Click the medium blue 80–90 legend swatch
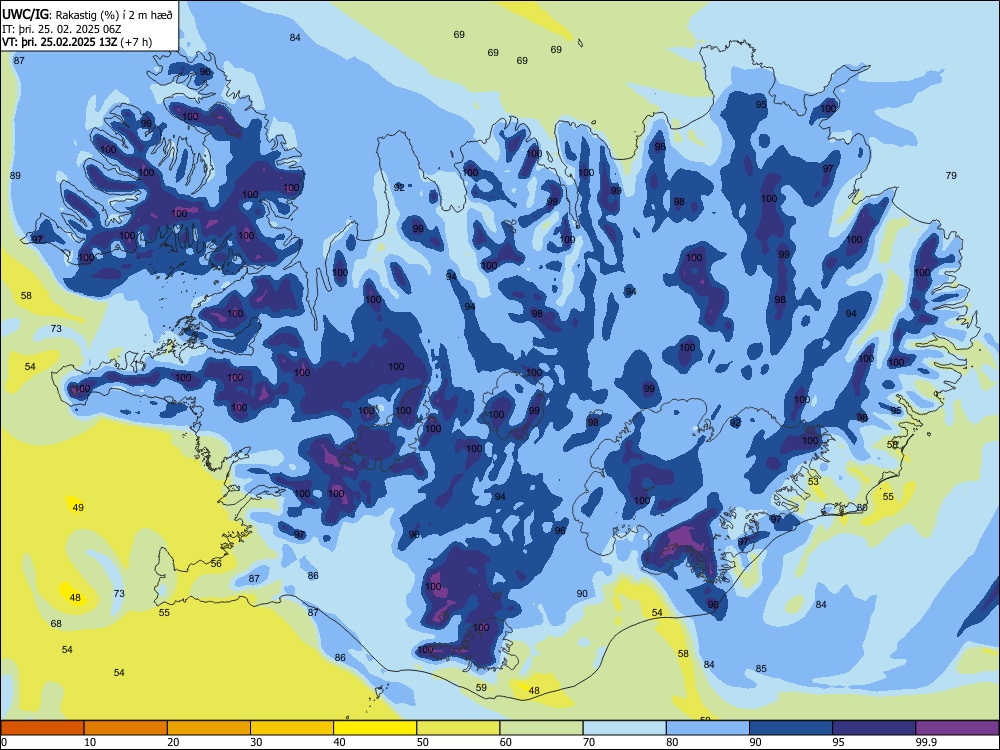The height and width of the screenshot is (750, 1000). [708, 728]
